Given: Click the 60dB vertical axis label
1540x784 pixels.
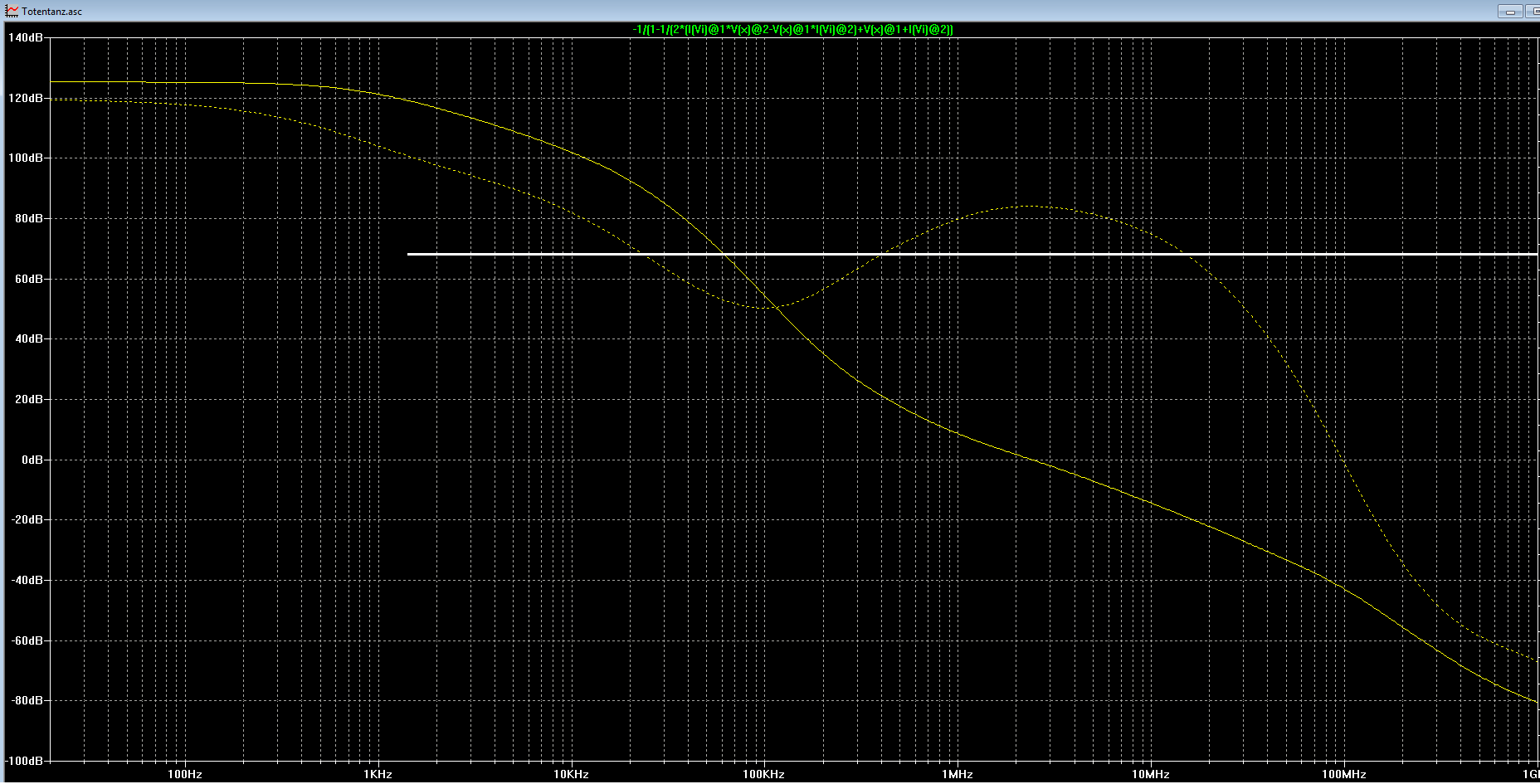Looking at the screenshot, I should [29, 279].
